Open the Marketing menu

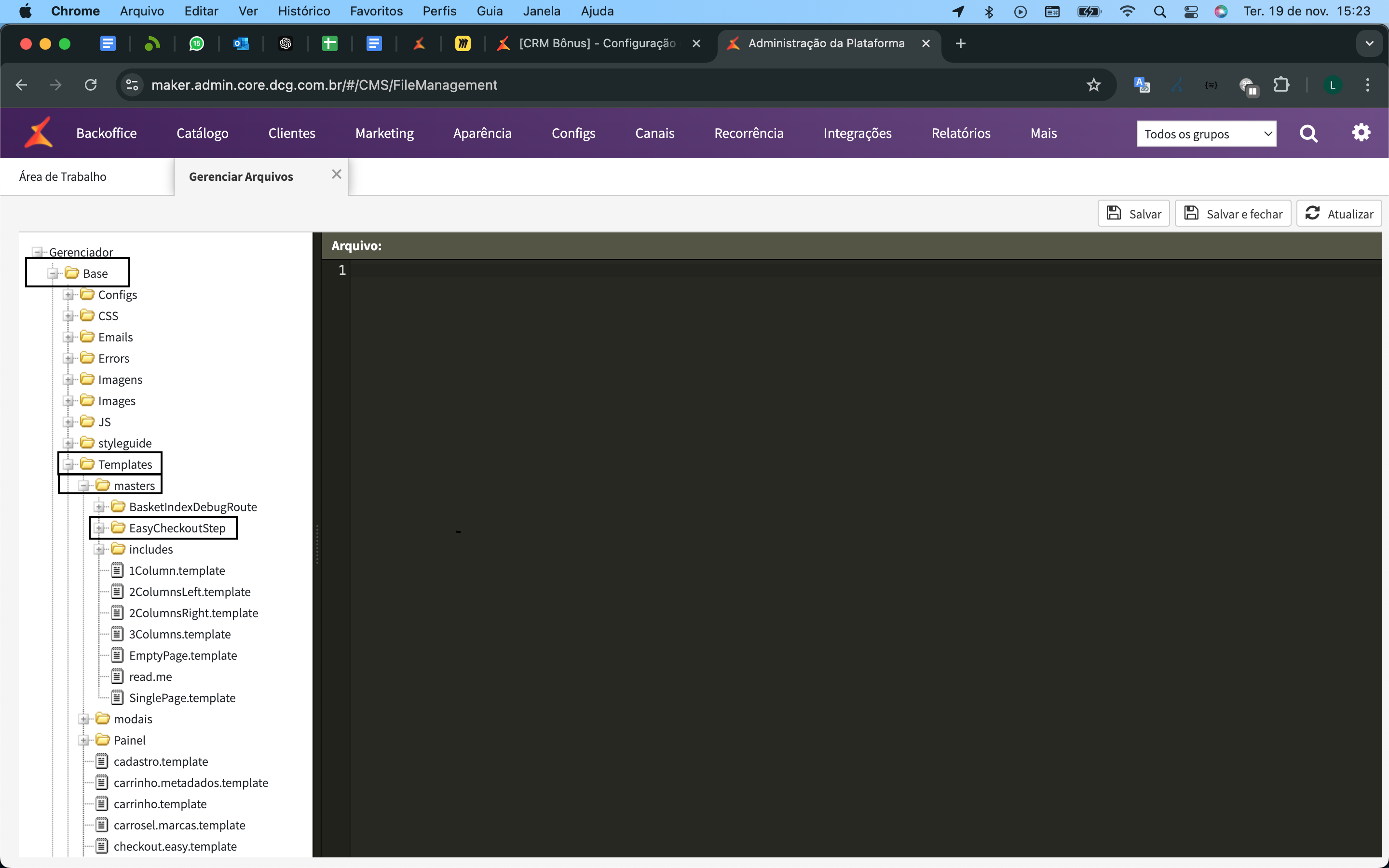coord(384,133)
